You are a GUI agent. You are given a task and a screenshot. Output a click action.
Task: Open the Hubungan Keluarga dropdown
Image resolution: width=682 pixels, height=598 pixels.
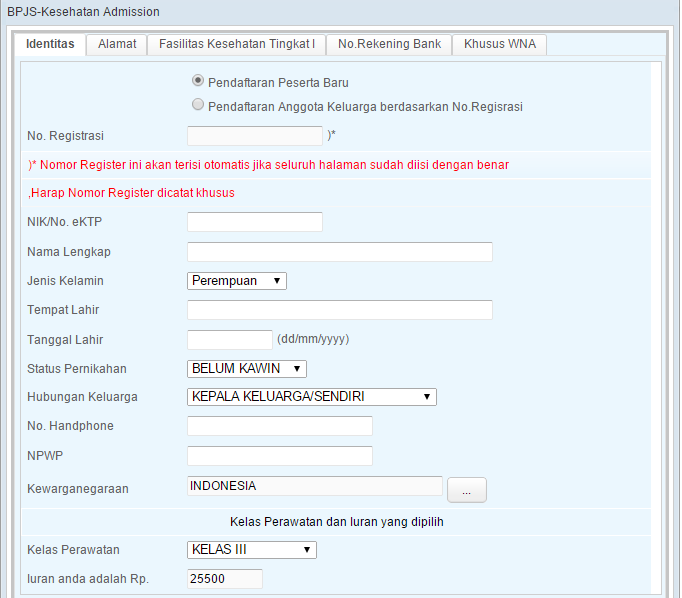[312, 397]
